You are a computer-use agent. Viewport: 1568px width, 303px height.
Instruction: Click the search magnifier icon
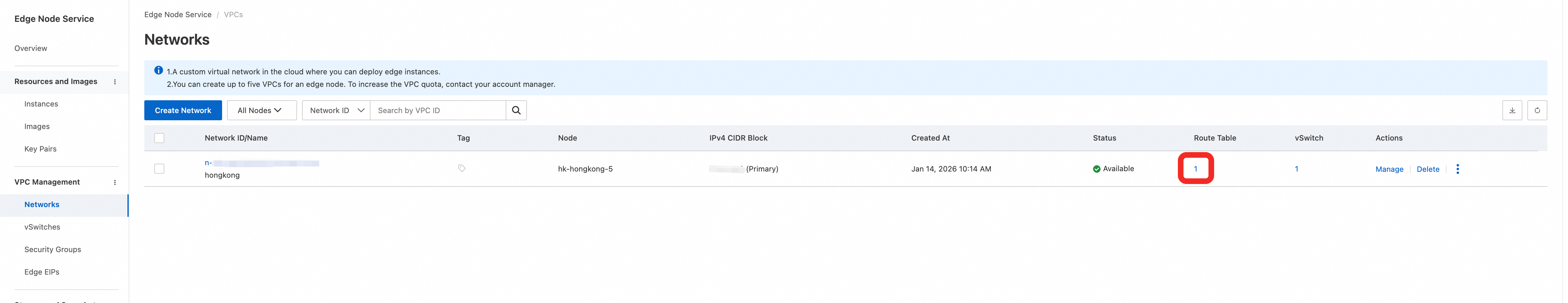pyautogui.click(x=516, y=110)
